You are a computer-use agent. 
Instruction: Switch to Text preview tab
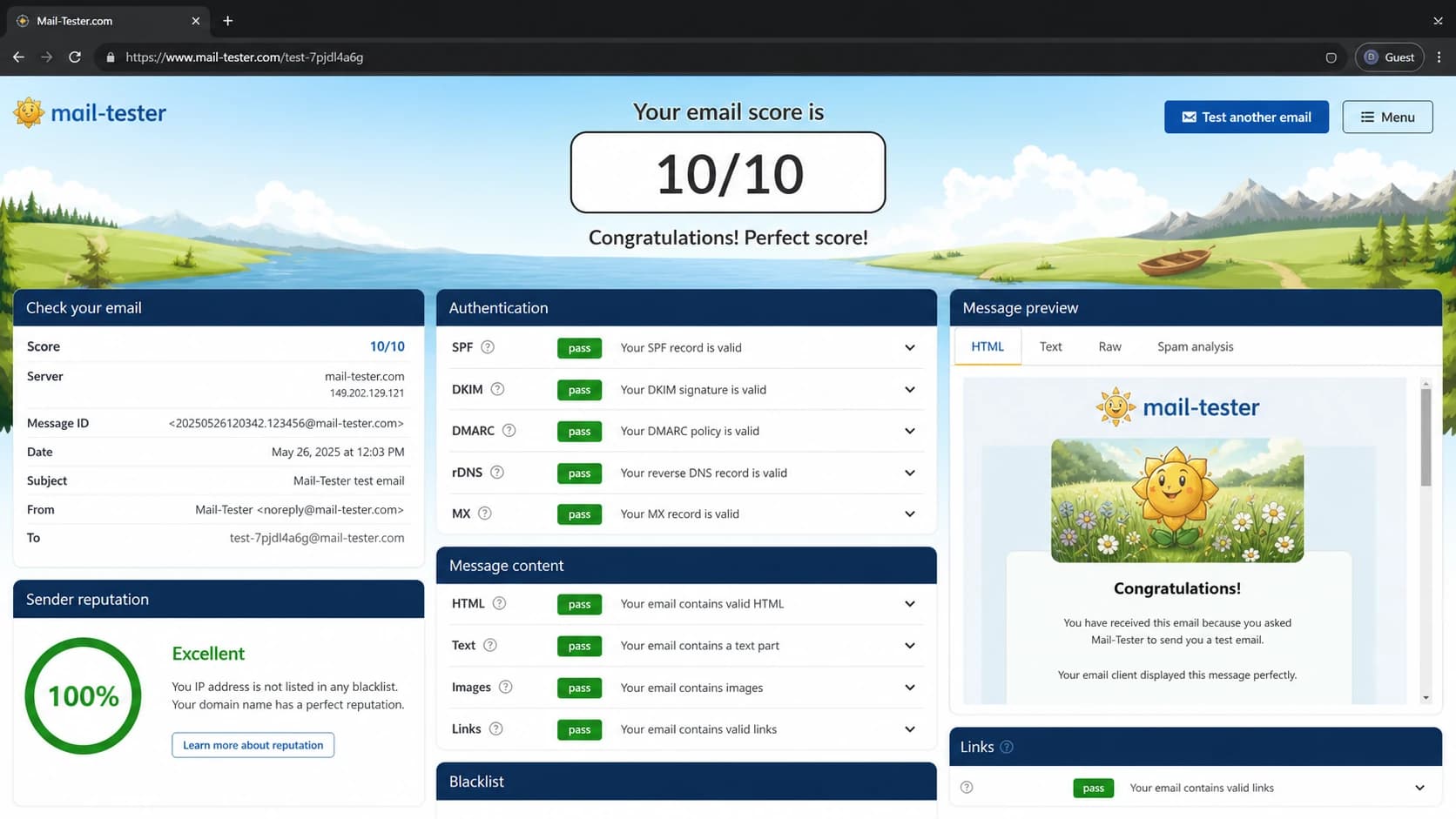pos(1050,346)
